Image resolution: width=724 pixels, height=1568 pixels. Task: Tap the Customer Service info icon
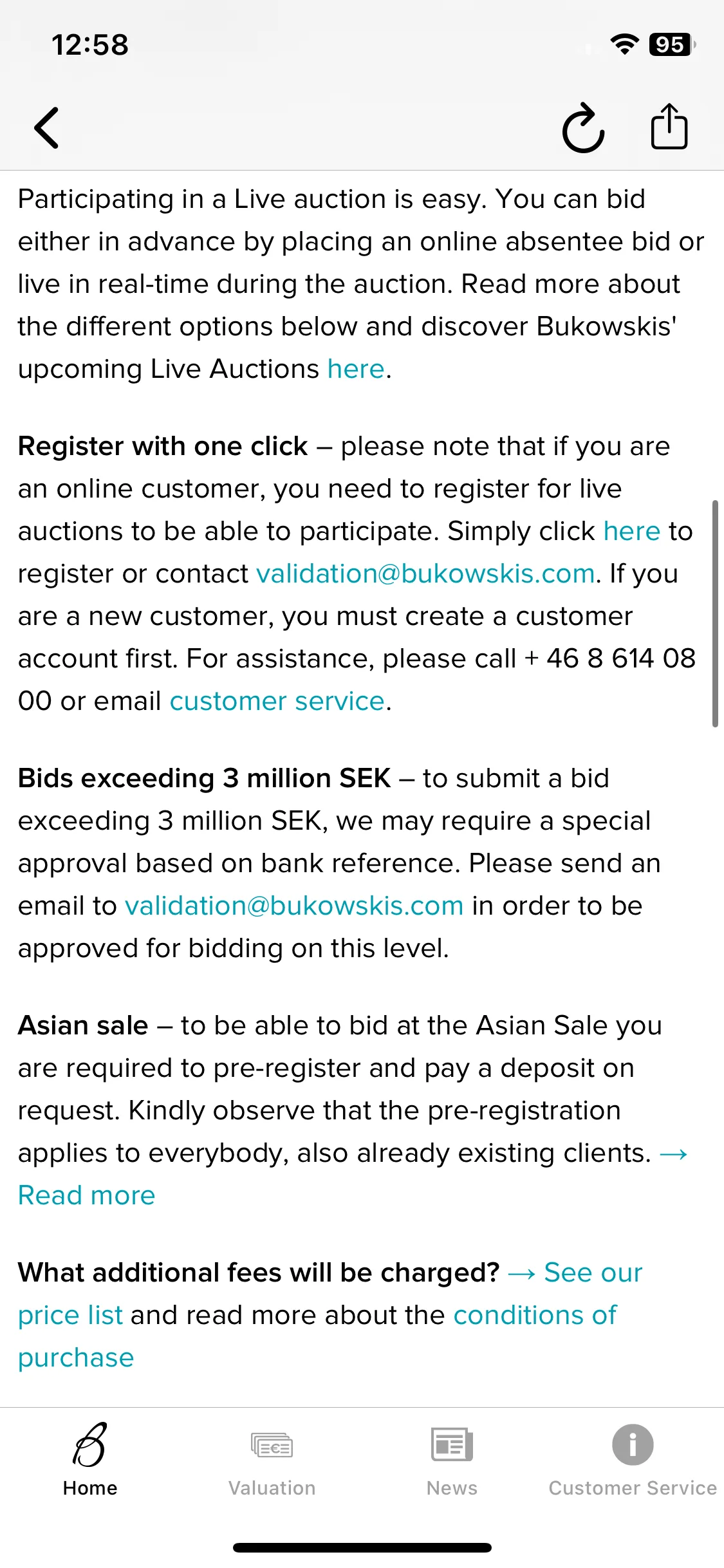pos(633,1444)
